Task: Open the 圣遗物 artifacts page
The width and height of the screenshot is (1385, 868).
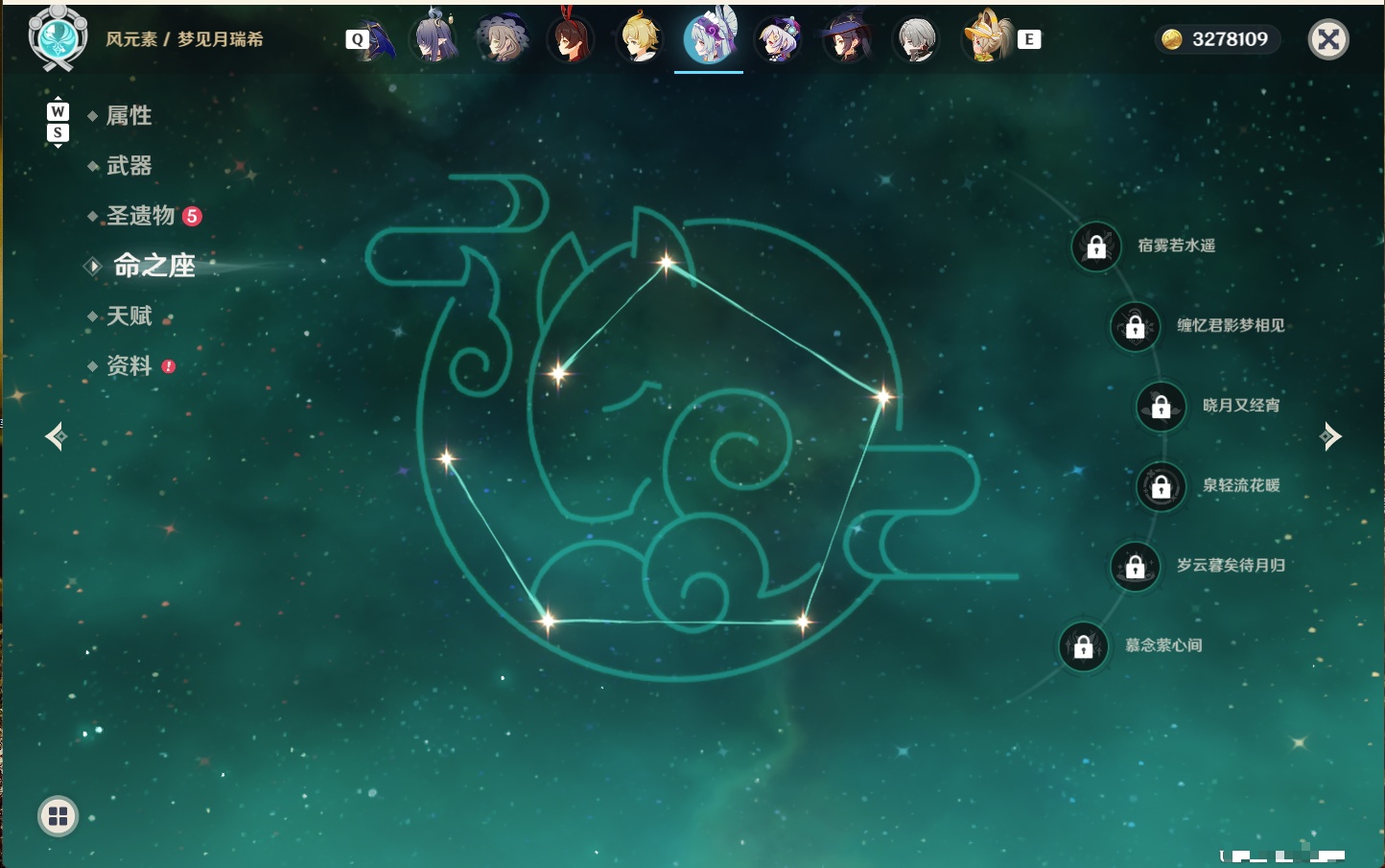Action: coord(140,216)
